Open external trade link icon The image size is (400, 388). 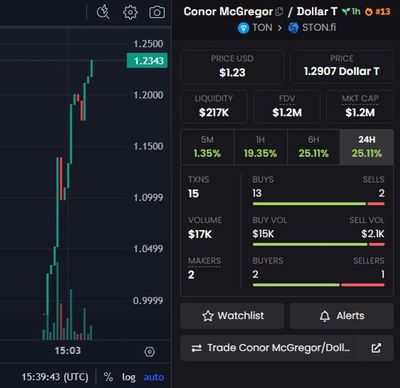coord(376,348)
